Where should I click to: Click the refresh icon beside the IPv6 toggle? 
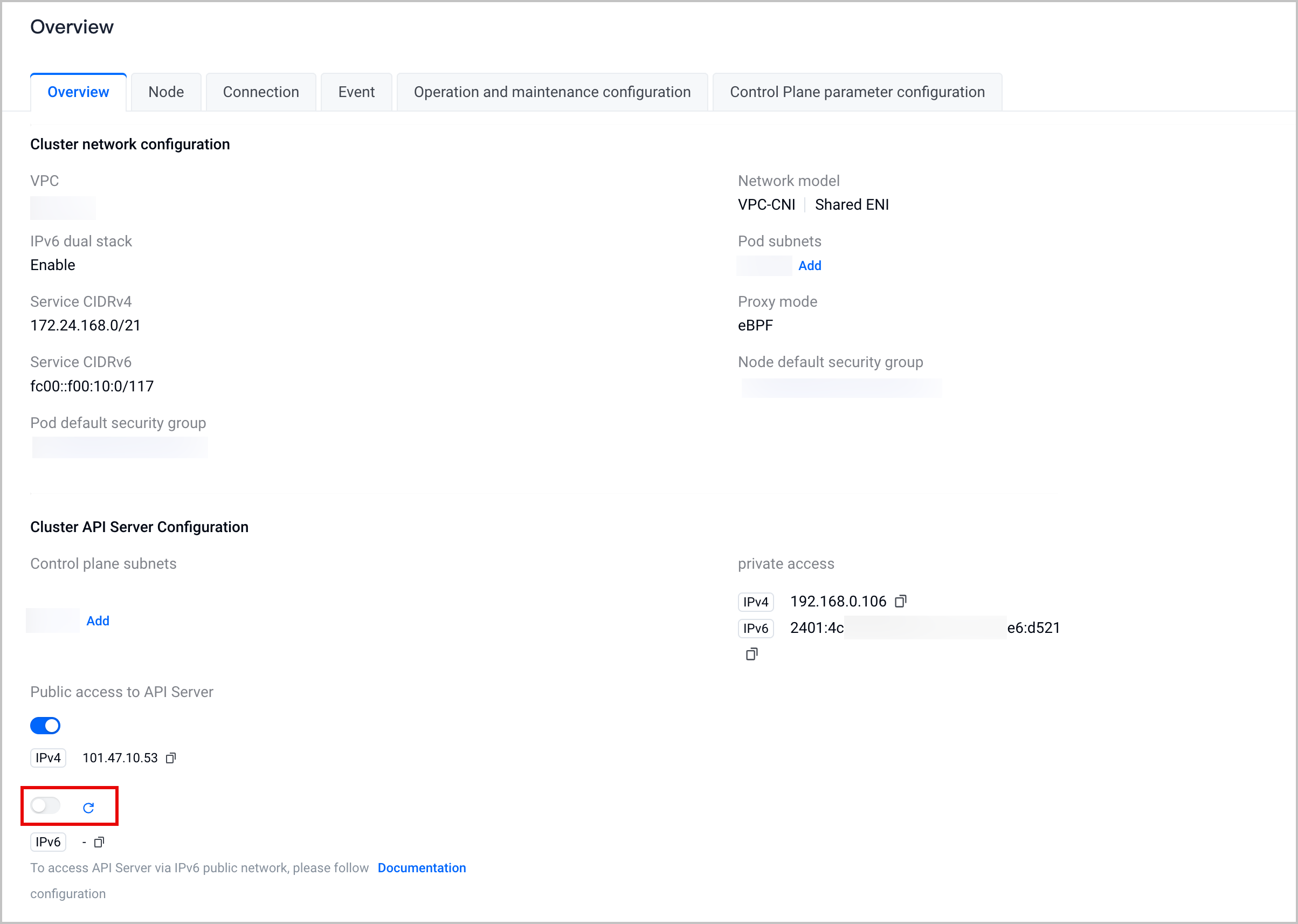(x=88, y=808)
